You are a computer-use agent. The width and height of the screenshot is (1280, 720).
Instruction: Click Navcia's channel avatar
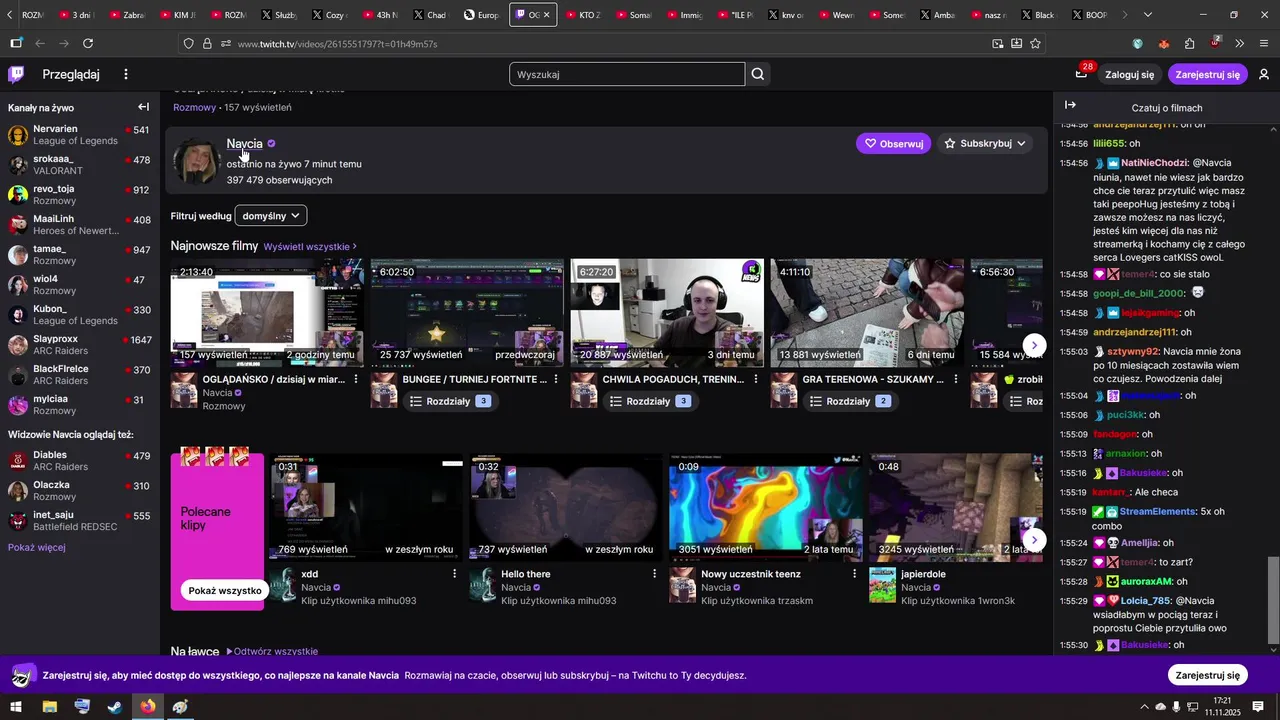[x=196, y=161]
